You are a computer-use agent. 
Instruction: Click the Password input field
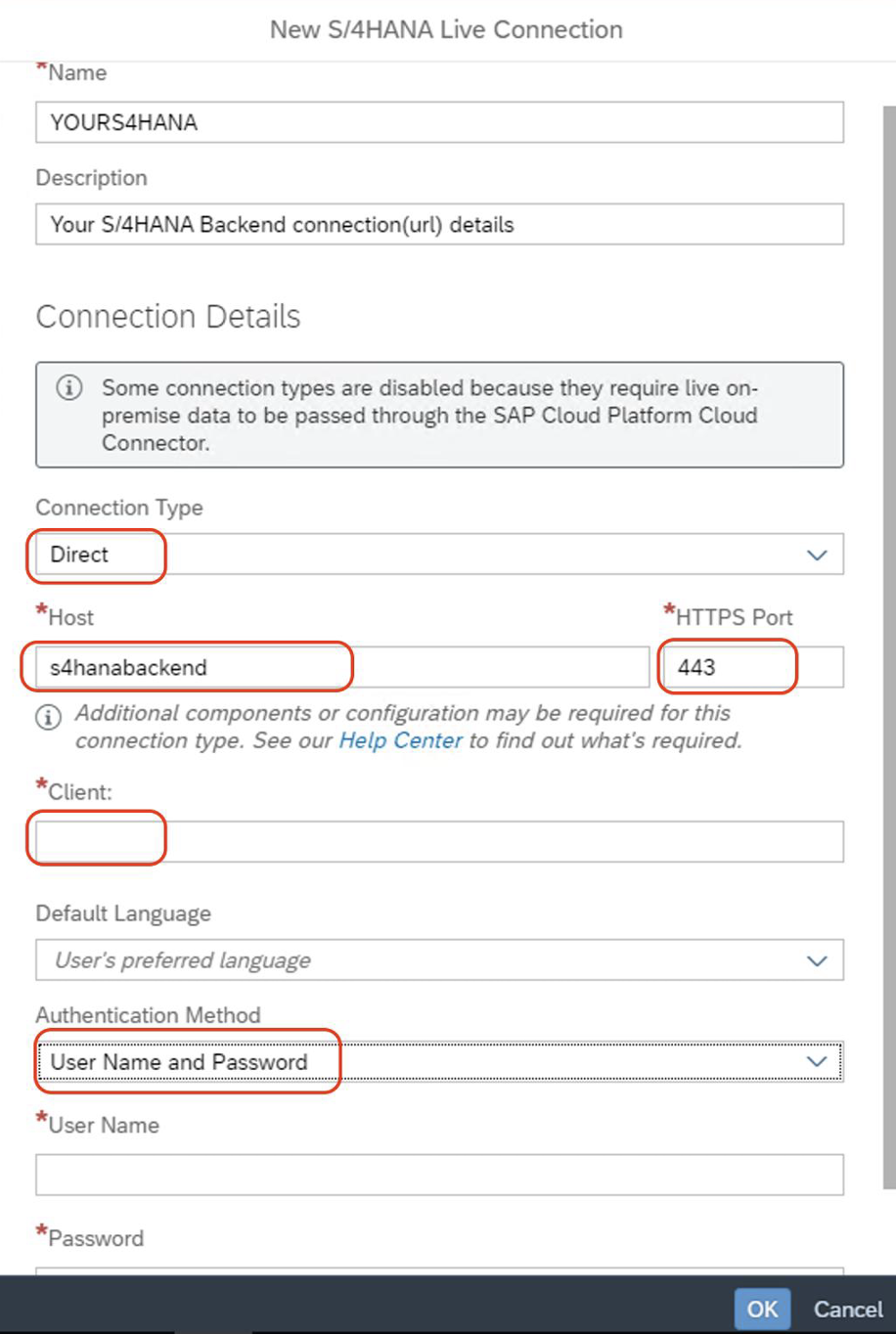[439, 1271]
